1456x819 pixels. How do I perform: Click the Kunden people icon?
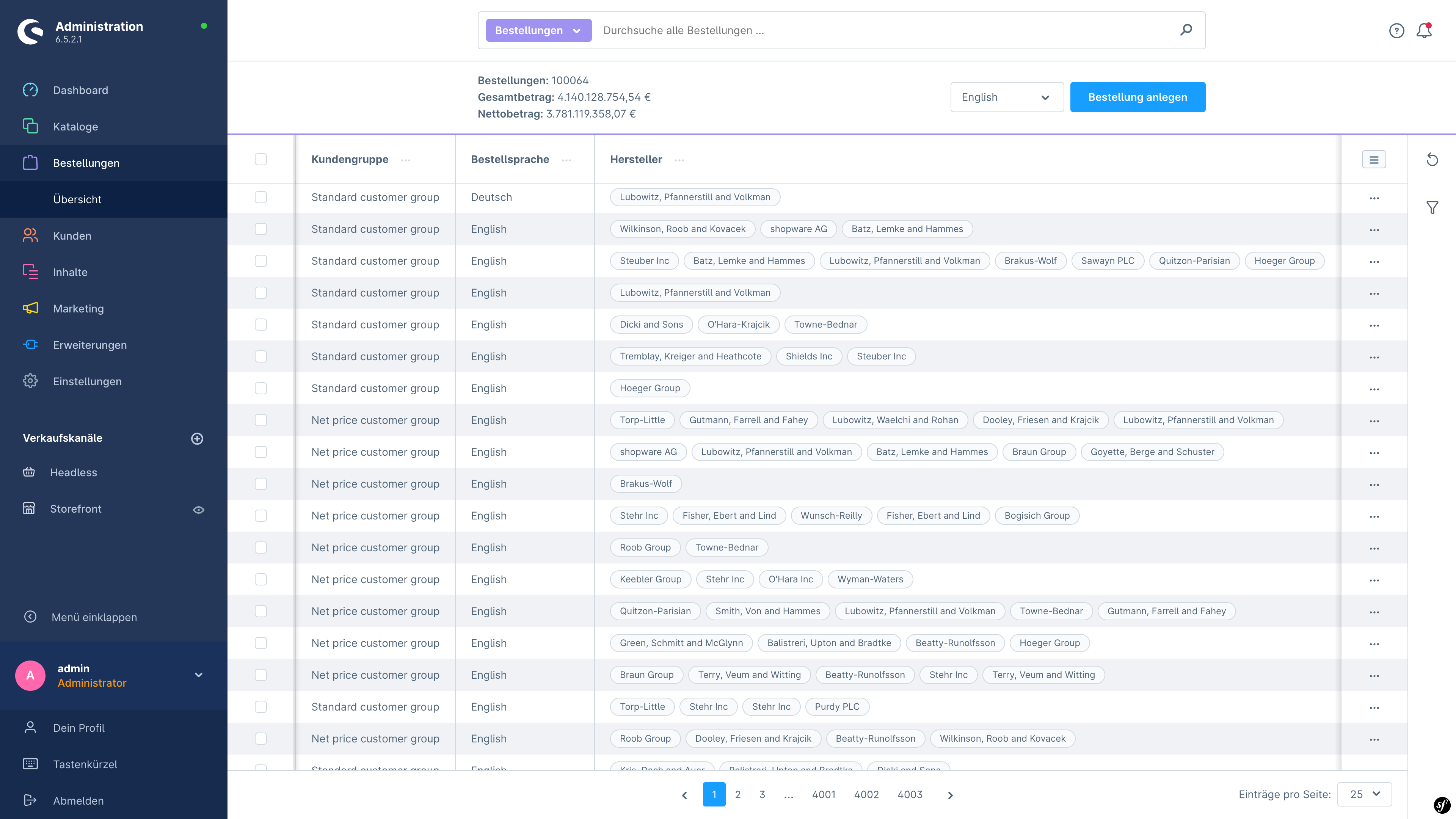pyautogui.click(x=30, y=235)
